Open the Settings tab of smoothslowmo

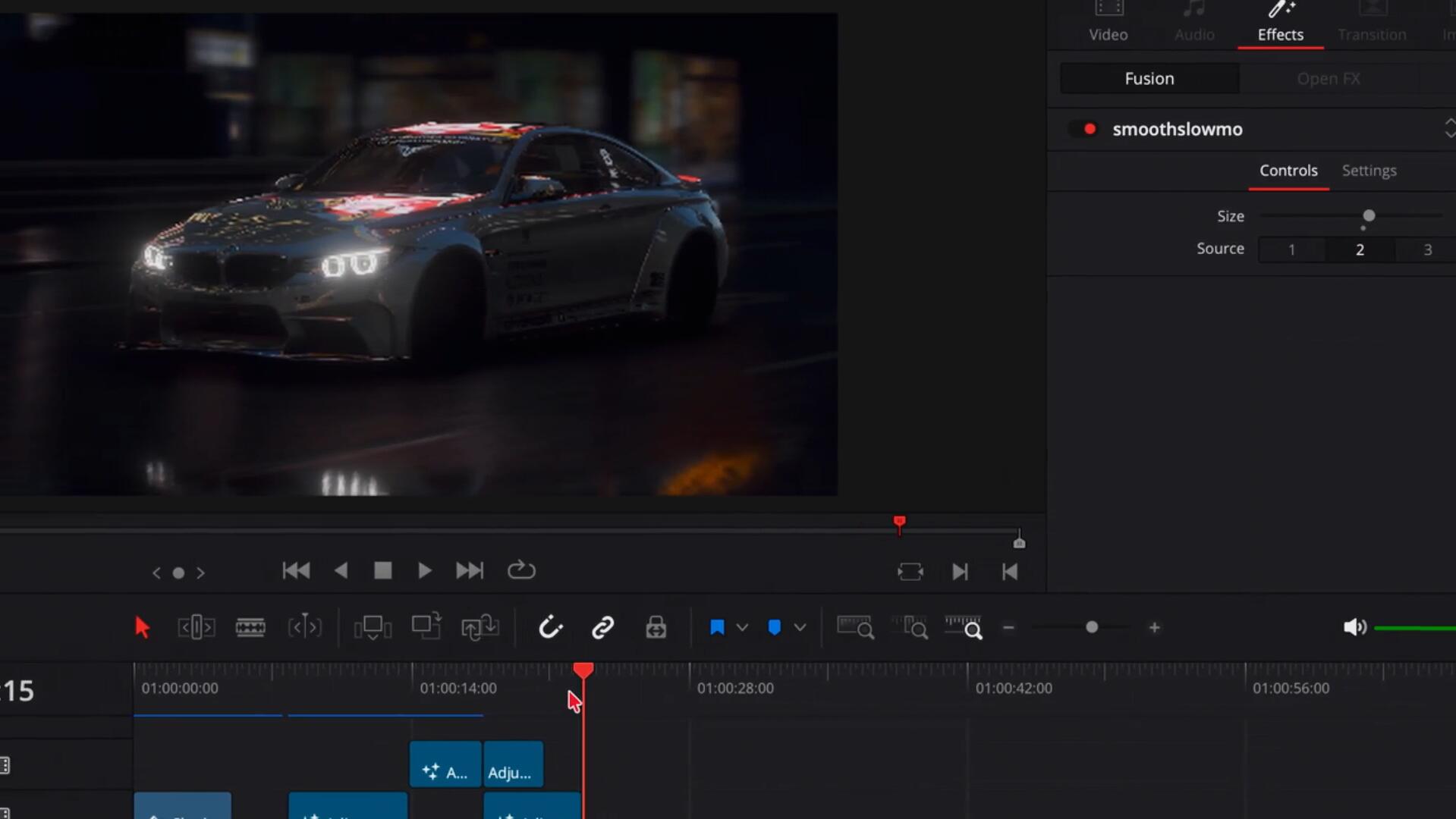(x=1369, y=171)
